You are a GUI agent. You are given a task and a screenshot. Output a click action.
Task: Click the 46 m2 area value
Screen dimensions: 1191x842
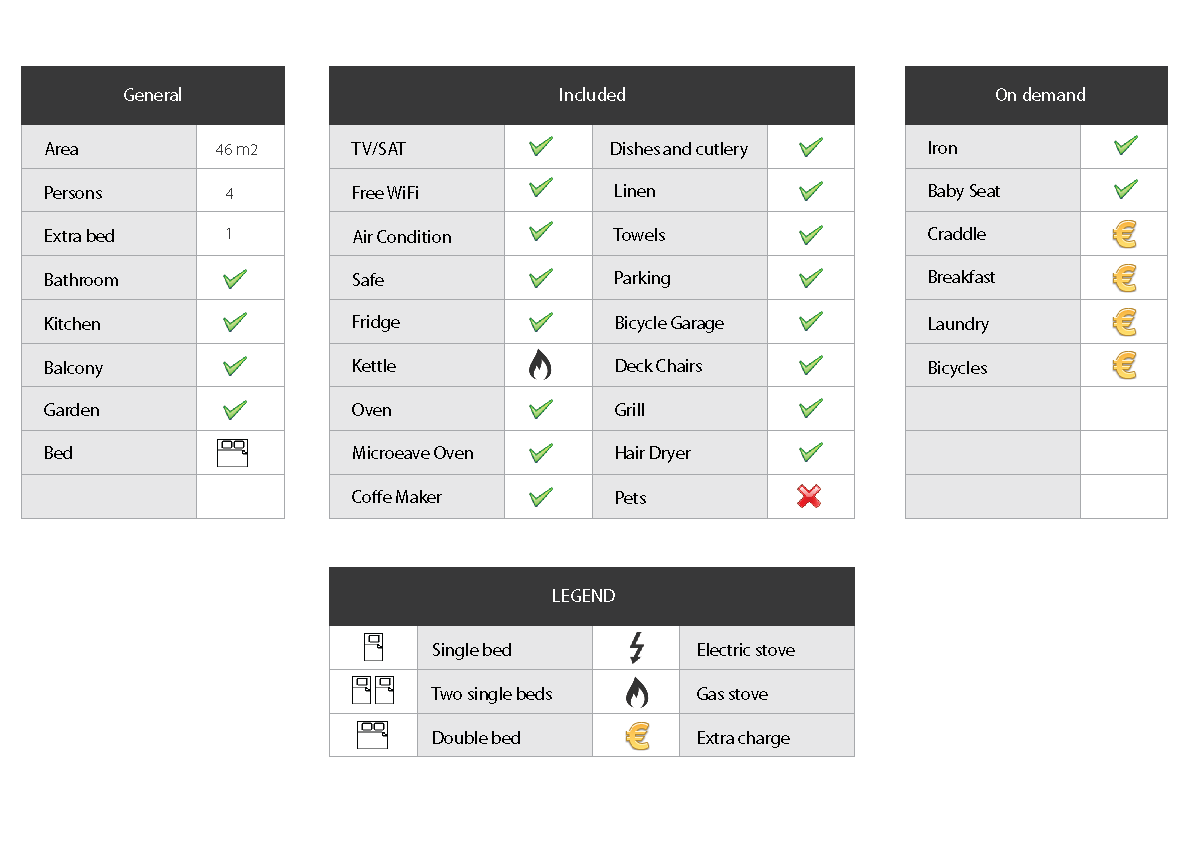tap(236, 150)
